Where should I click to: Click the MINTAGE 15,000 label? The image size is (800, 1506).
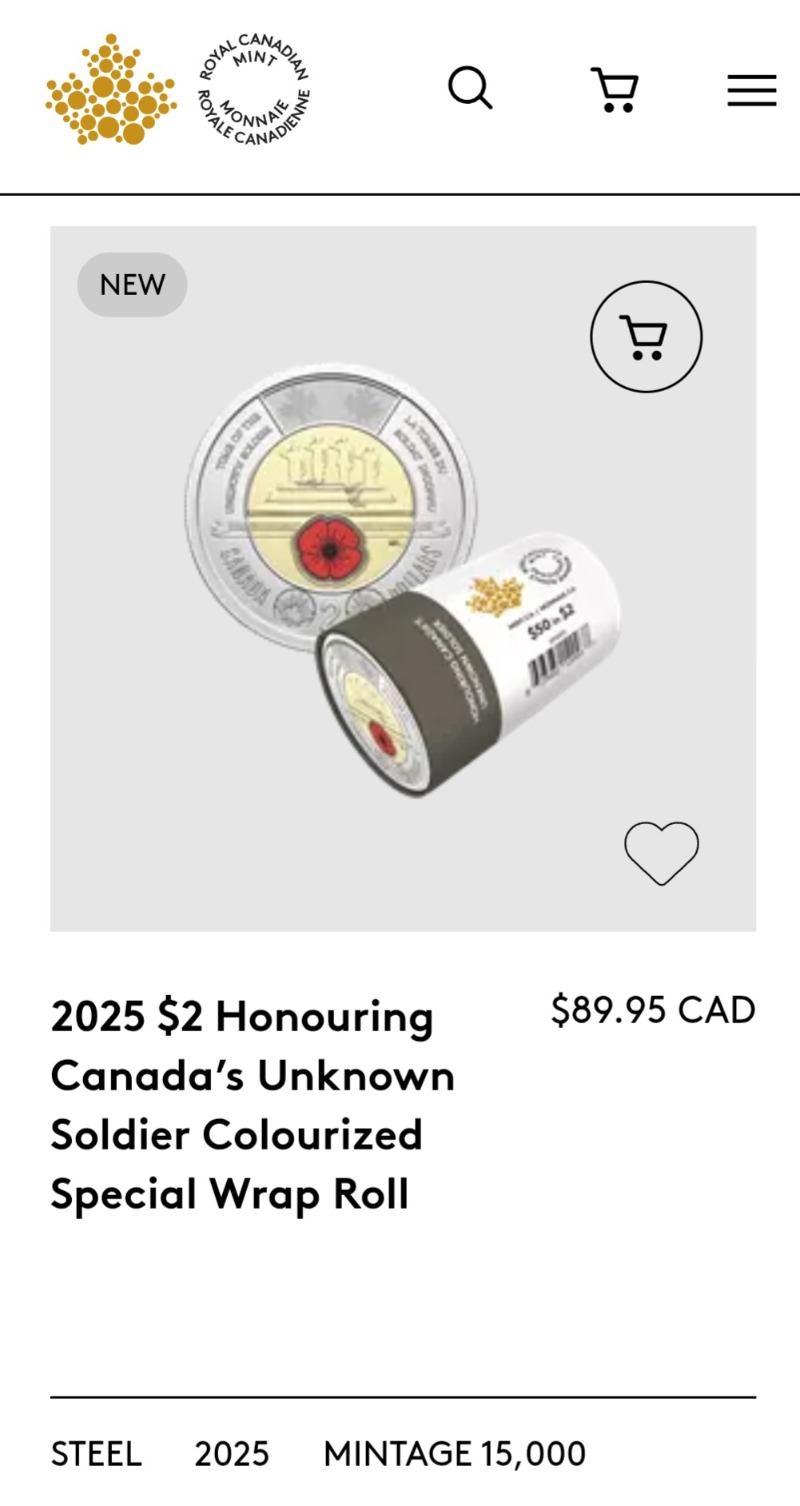coord(454,1453)
